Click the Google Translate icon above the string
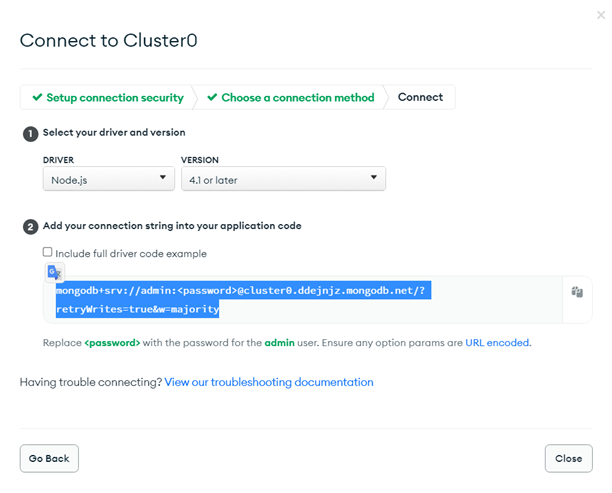Viewport: 612px width, 493px height. (54, 273)
